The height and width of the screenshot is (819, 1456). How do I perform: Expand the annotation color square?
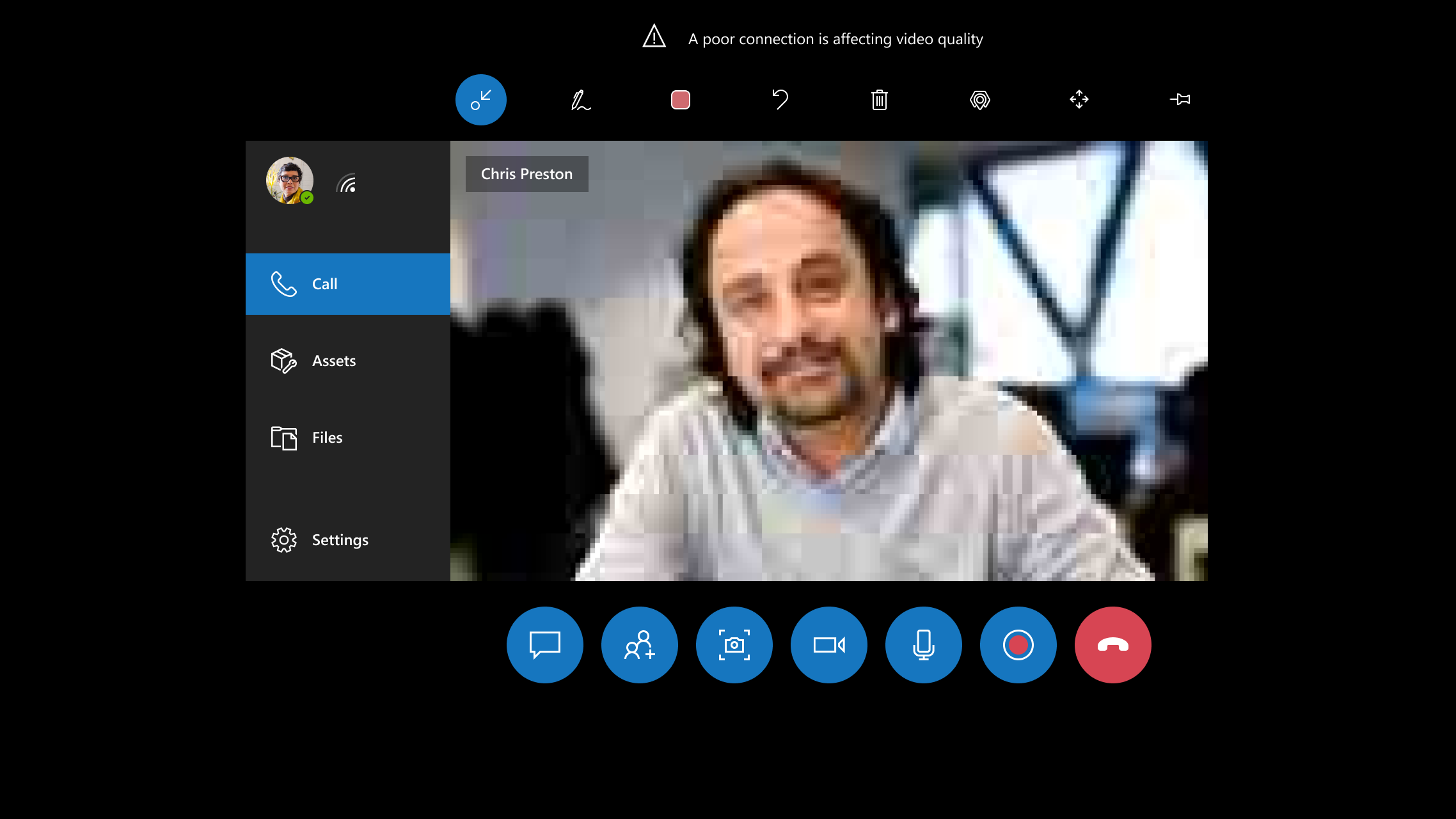click(680, 100)
